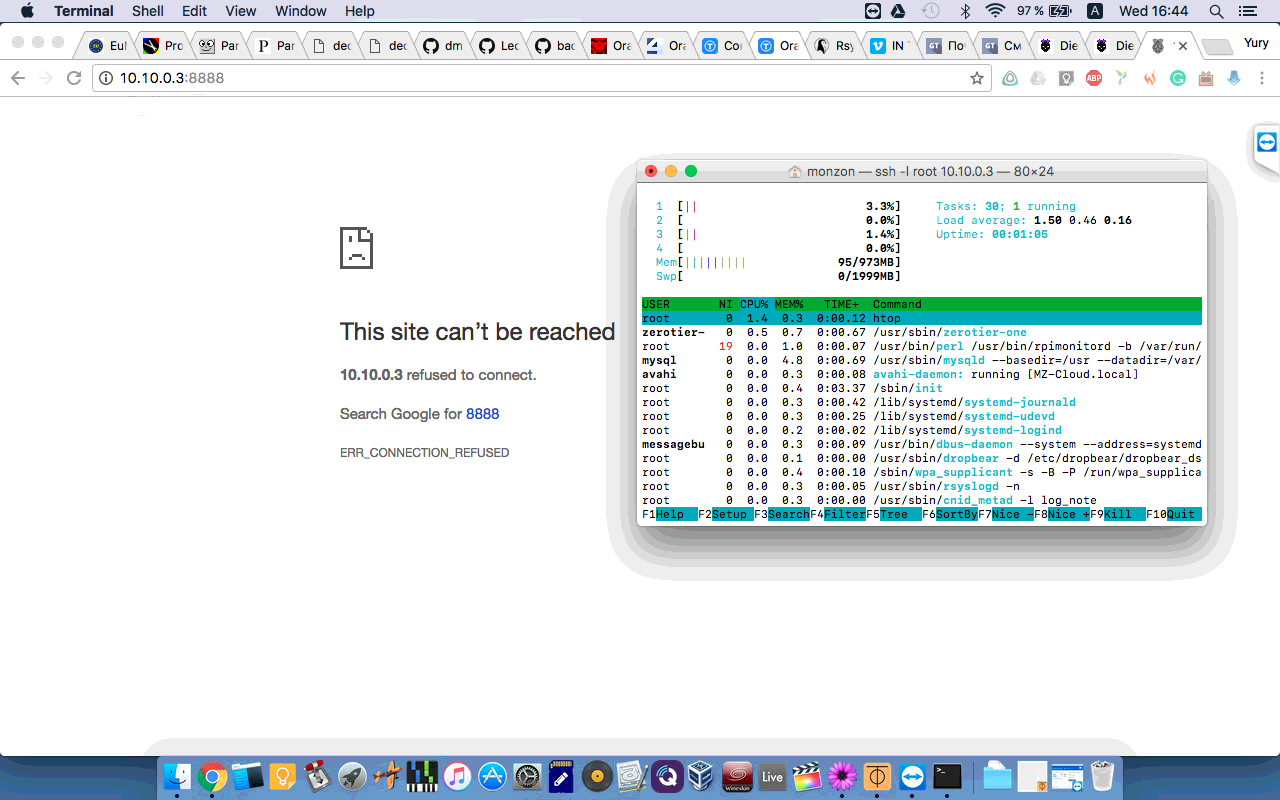Bookmark the page with the star icon
Viewport: 1280px width, 800px height.
pyautogui.click(x=976, y=78)
